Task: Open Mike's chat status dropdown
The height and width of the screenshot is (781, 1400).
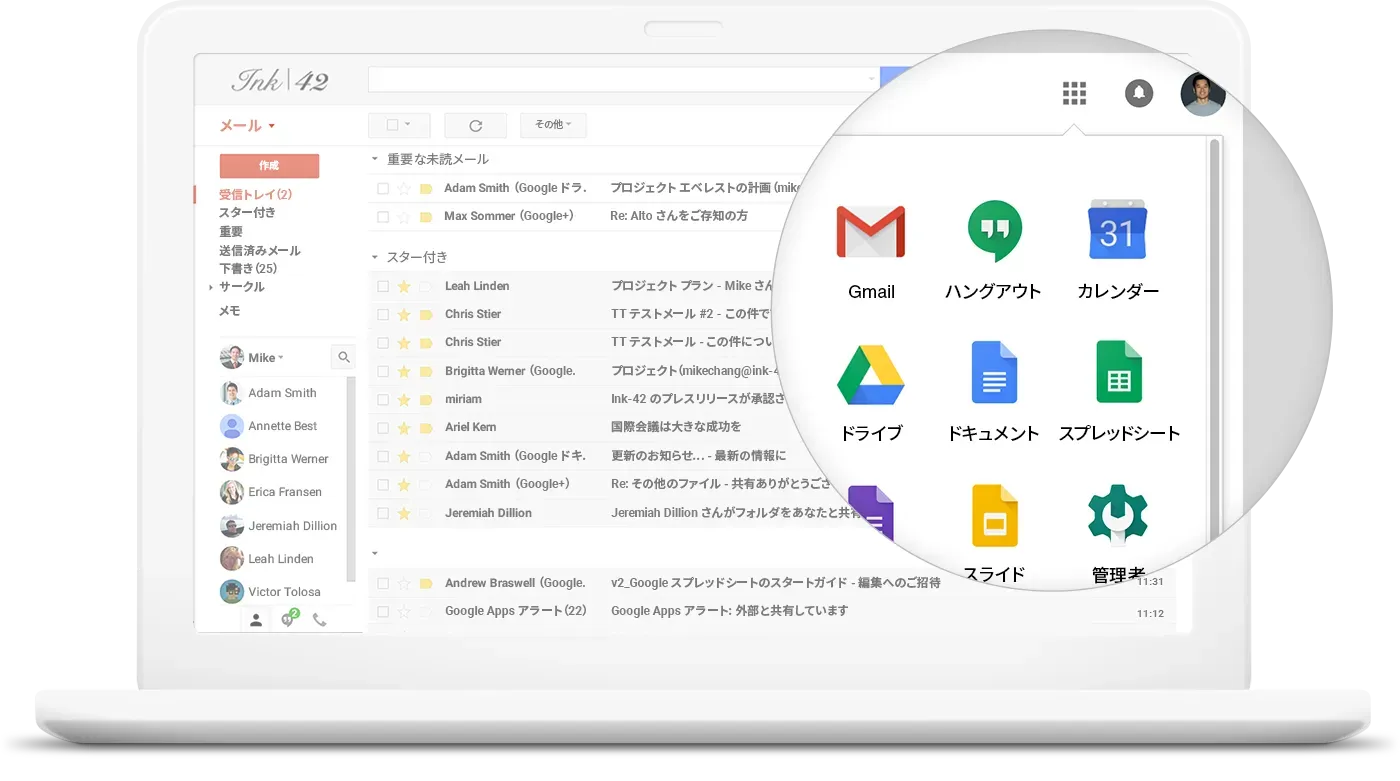Action: coord(281,358)
